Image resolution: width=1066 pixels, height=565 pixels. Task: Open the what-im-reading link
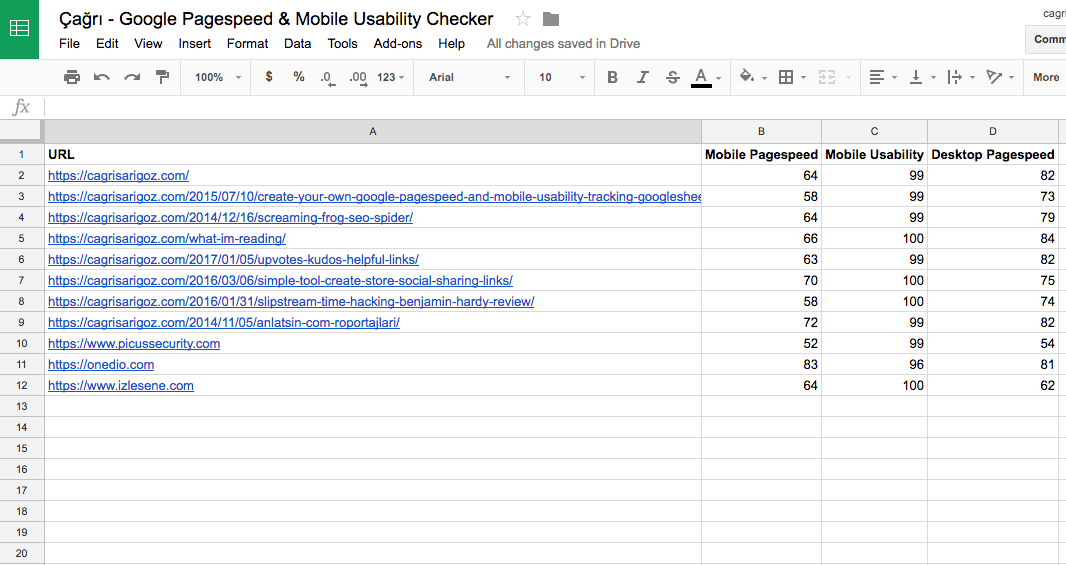tap(167, 239)
